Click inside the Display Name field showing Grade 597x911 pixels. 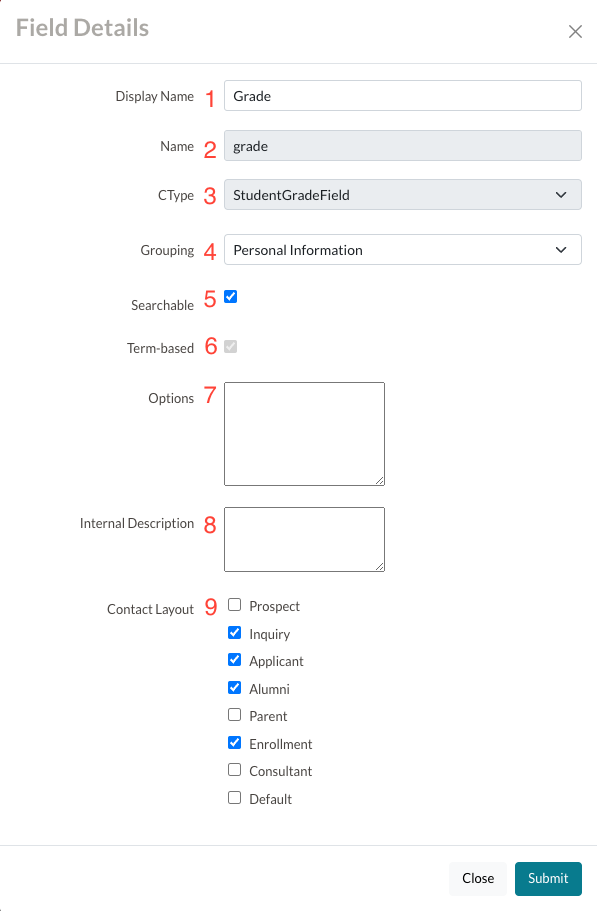pos(402,95)
